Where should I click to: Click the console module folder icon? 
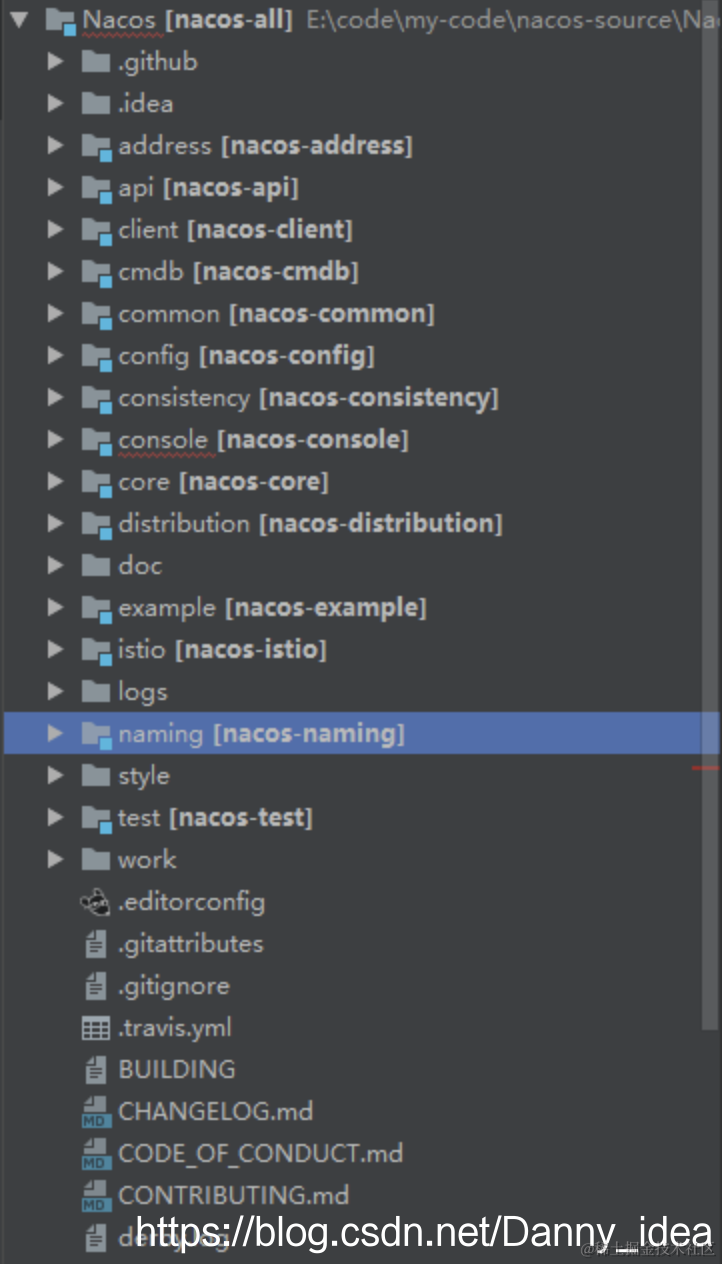point(96,440)
